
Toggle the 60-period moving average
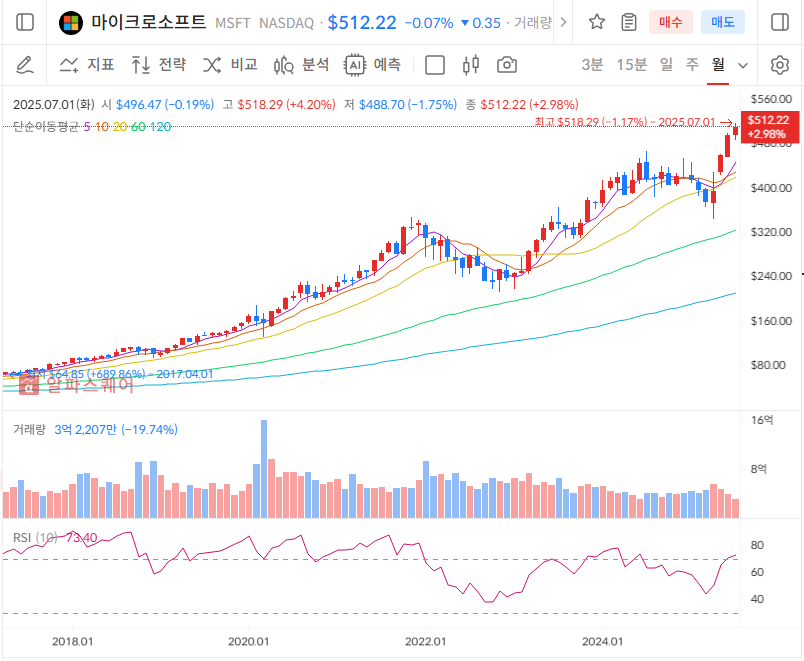tap(138, 127)
